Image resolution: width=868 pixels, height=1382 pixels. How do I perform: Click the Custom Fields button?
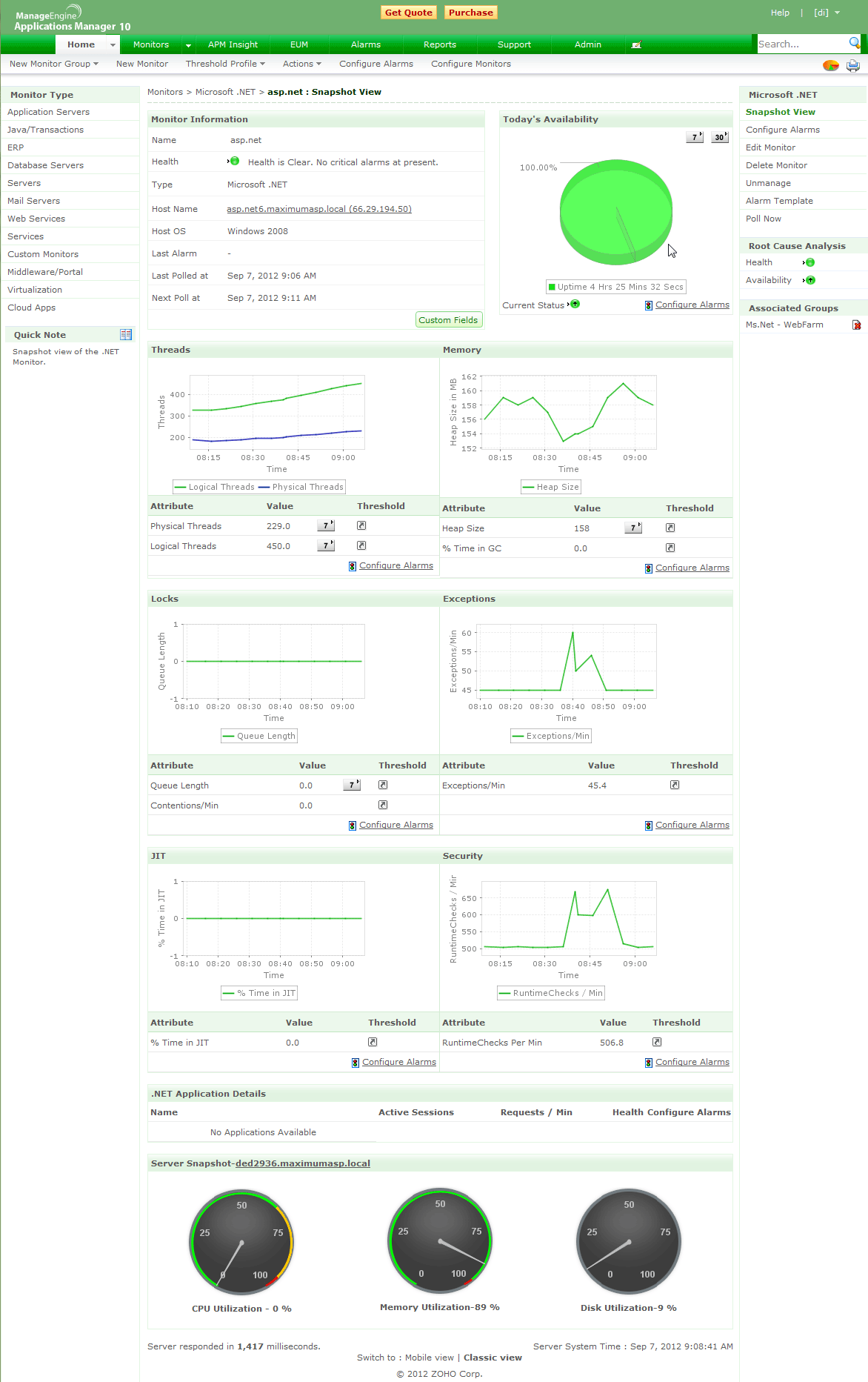pos(448,320)
